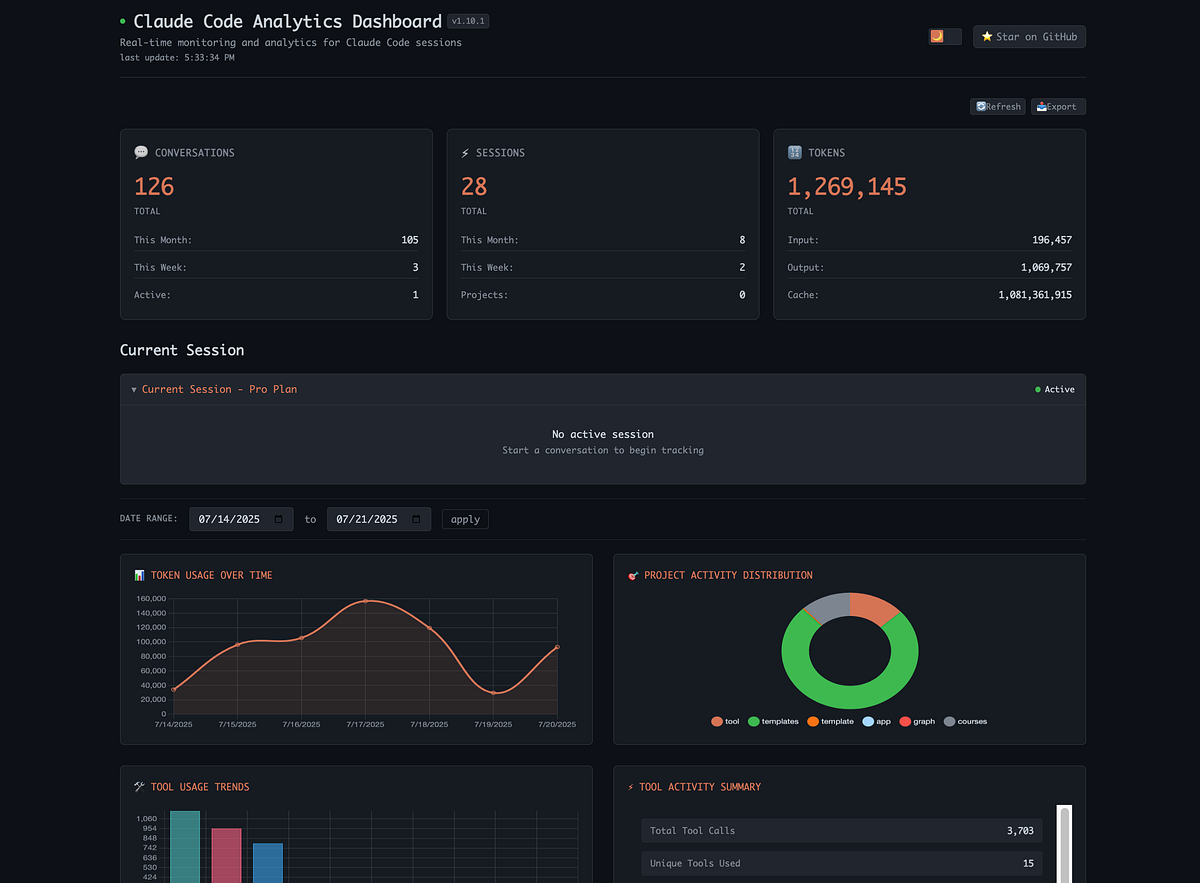The image size is (1200, 883).
Task: Toggle the dark mode moon switch
Action: [x=944, y=37]
